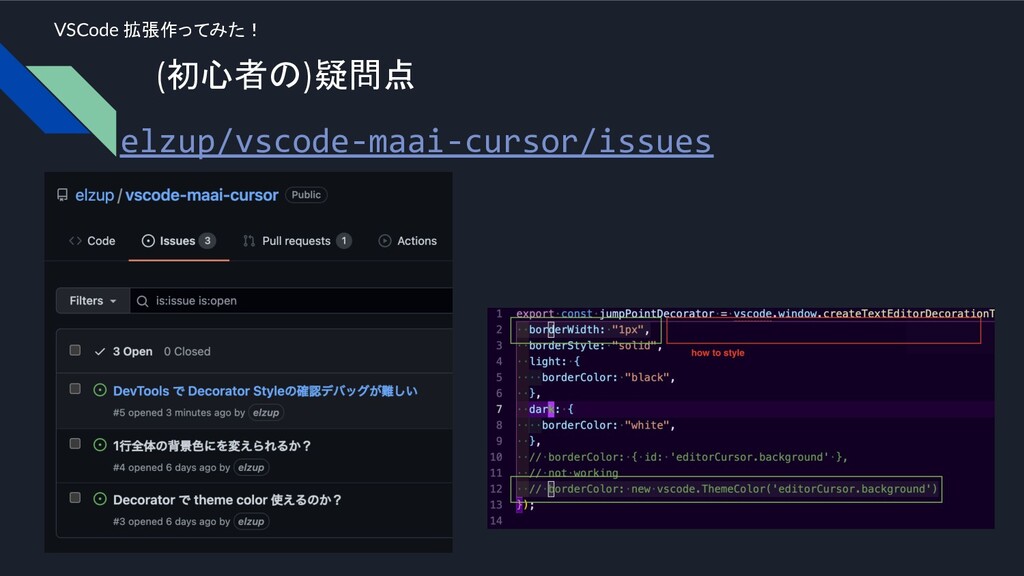Click the elzup author badge on issue #5
This screenshot has height=576, width=1024.
(266, 413)
